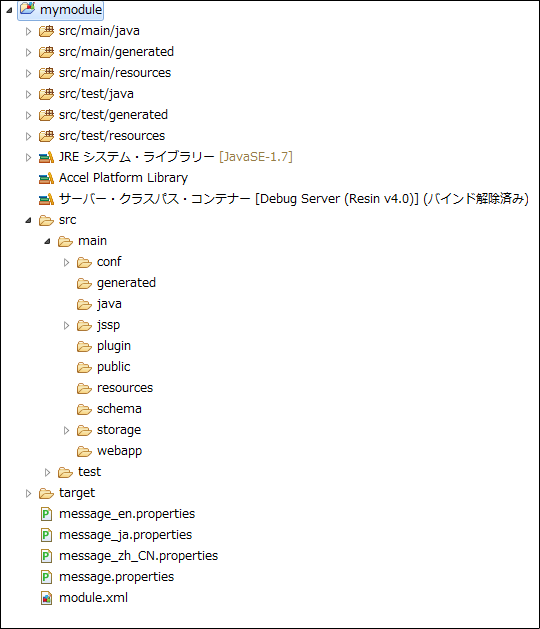Click the jssp folder icon
The height and width of the screenshot is (629, 540).
tap(84, 325)
